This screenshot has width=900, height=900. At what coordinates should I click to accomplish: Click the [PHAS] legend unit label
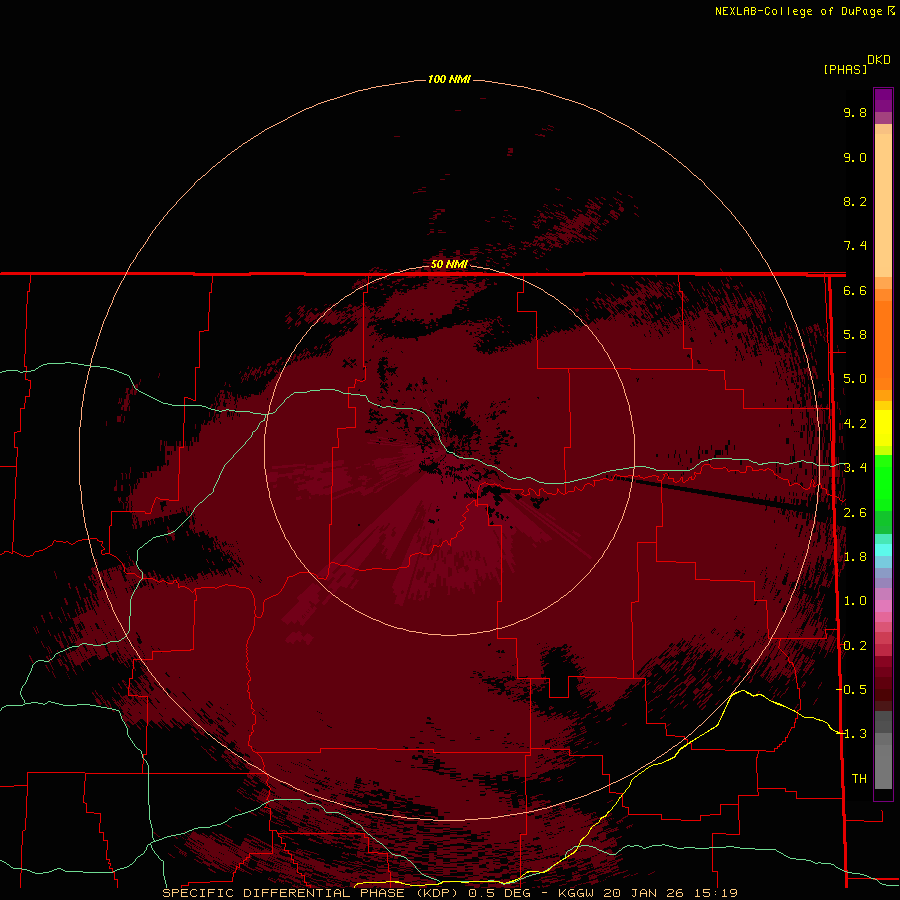point(845,69)
